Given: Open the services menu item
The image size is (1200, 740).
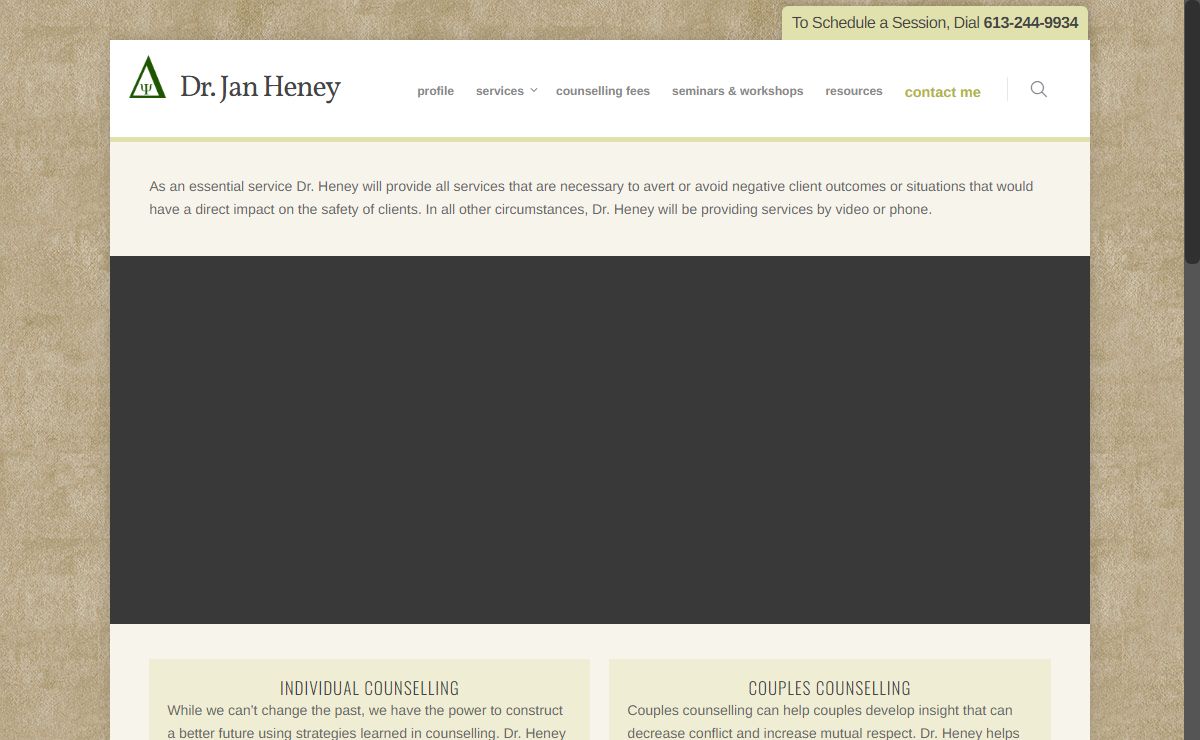Looking at the screenshot, I should coord(499,91).
